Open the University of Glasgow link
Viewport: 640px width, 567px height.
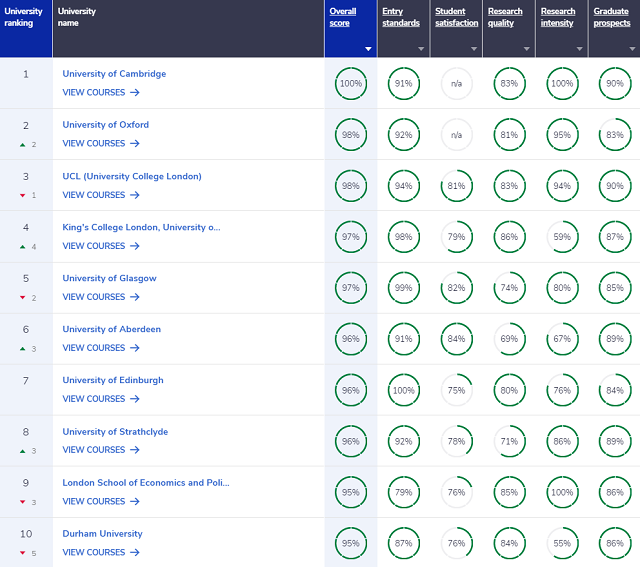click(x=109, y=278)
